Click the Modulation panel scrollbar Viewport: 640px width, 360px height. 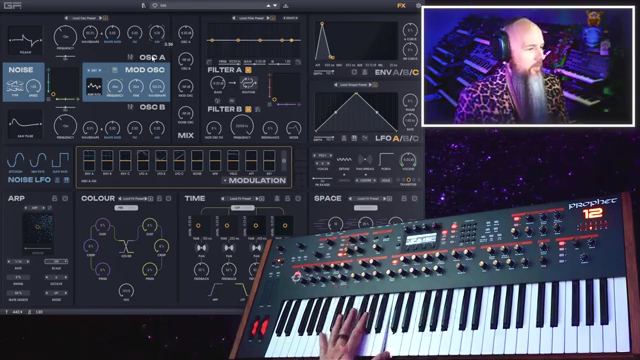(284, 161)
